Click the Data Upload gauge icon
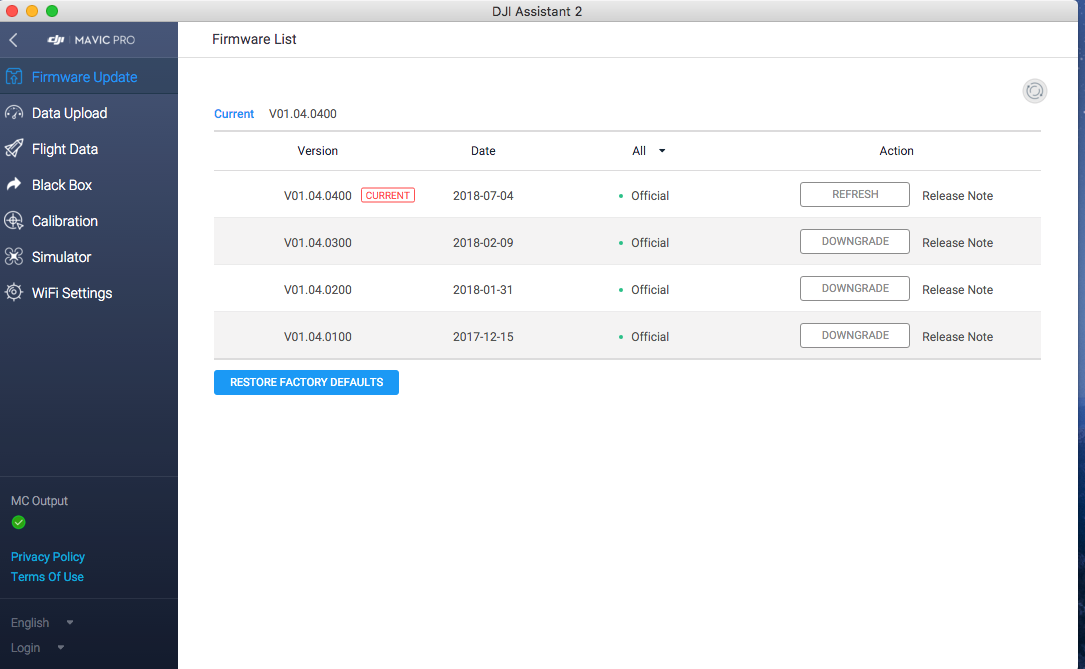 [x=14, y=113]
